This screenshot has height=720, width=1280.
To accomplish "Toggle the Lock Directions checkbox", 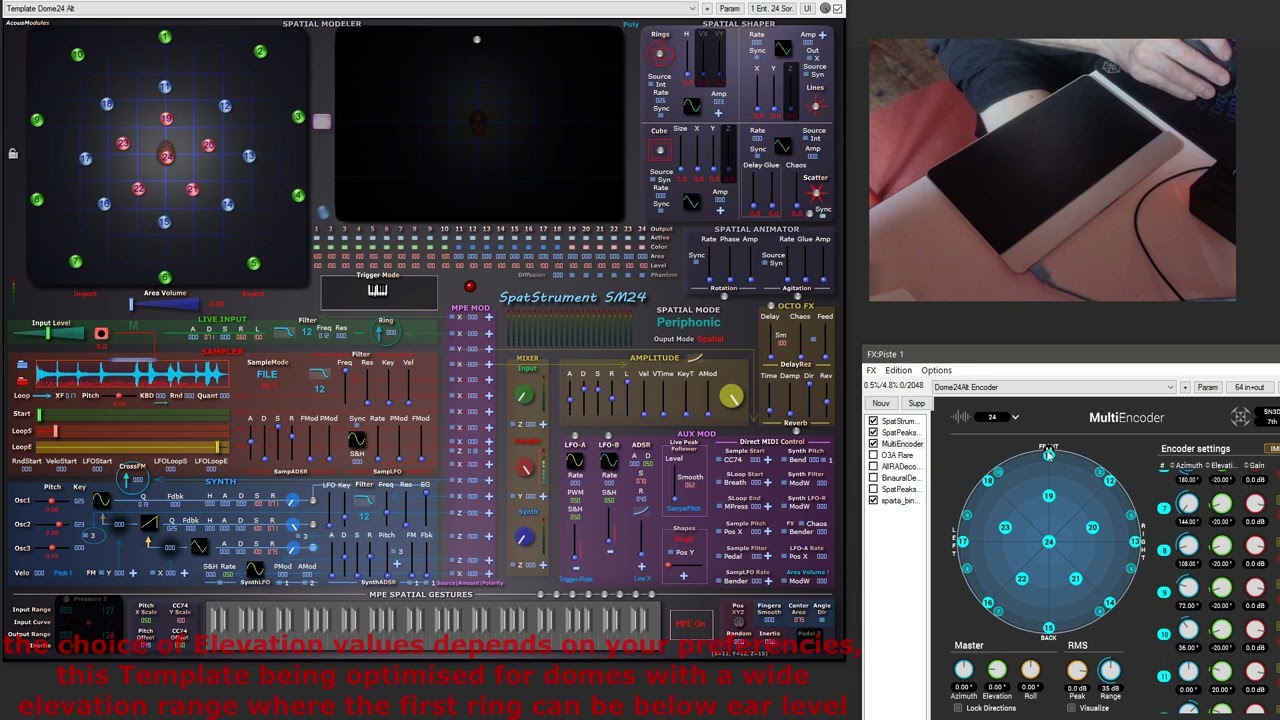I will [x=958, y=708].
